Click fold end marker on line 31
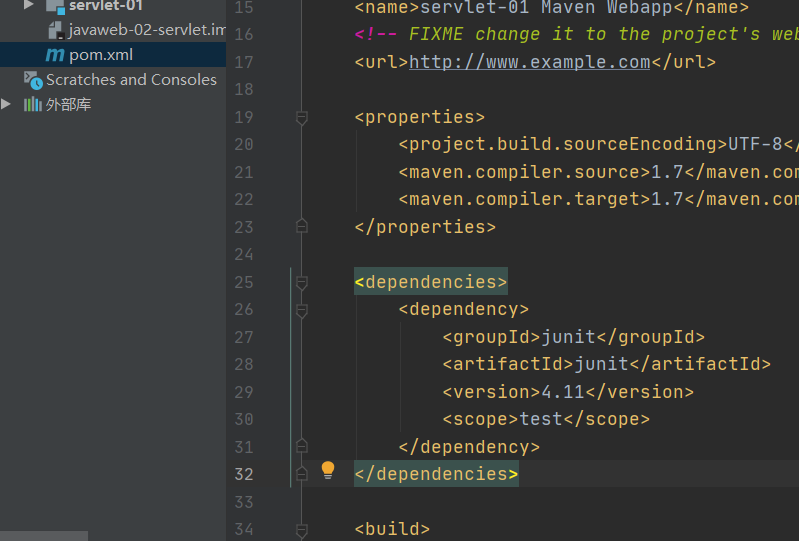This screenshot has width=799, height=541. [x=302, y=446]
